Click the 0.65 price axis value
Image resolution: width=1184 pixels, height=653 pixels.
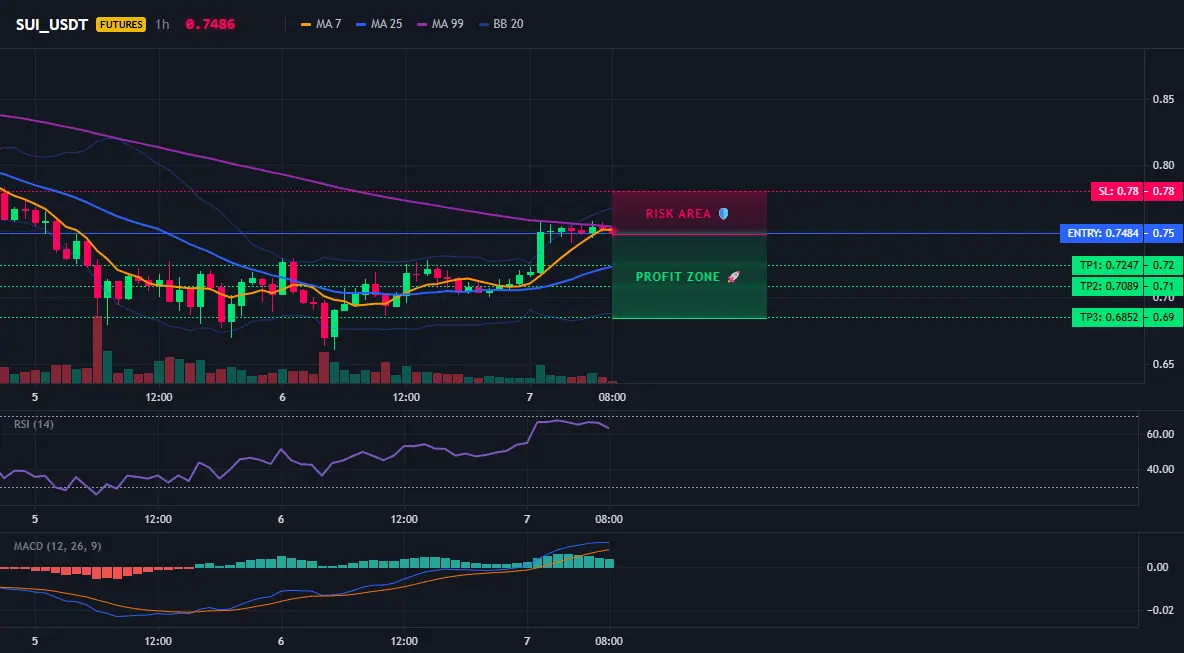(x=1164, y=364)
